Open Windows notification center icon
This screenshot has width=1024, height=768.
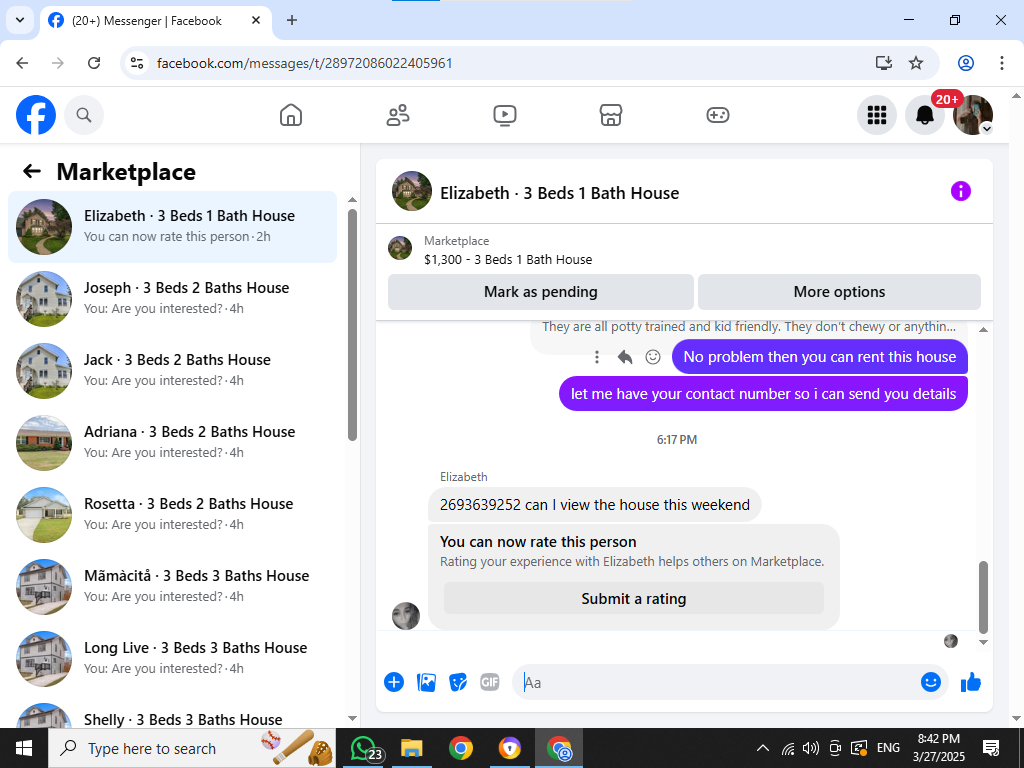pos(991,748)
